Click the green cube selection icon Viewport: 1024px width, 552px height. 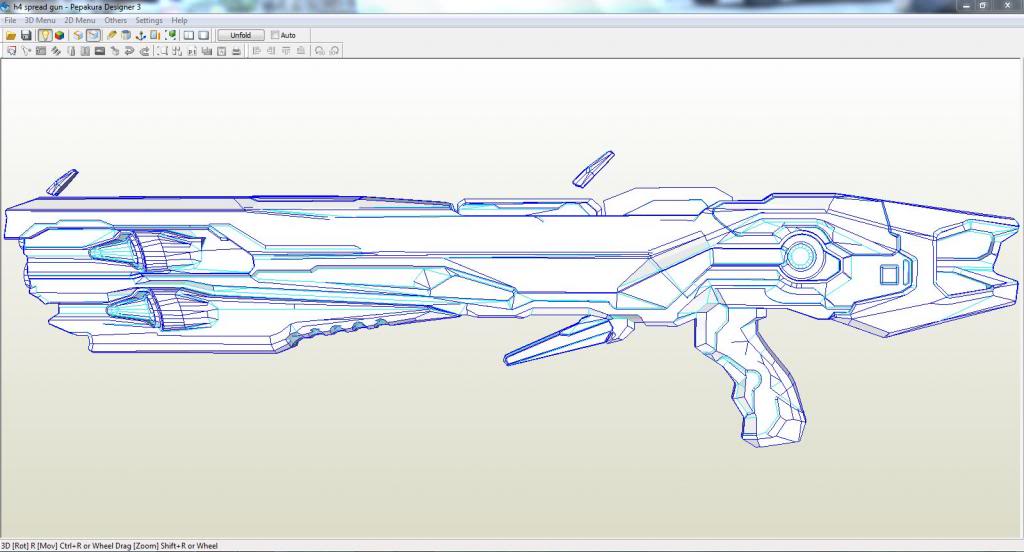pyautogui.click(x=170, y=35)
